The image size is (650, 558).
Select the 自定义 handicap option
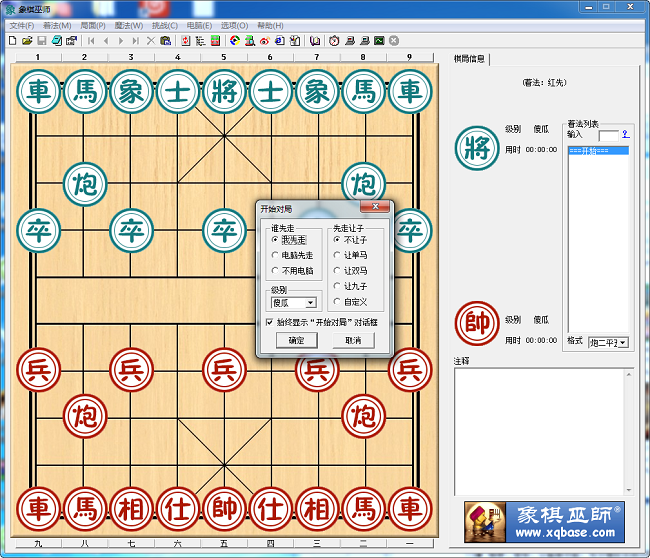351,302
